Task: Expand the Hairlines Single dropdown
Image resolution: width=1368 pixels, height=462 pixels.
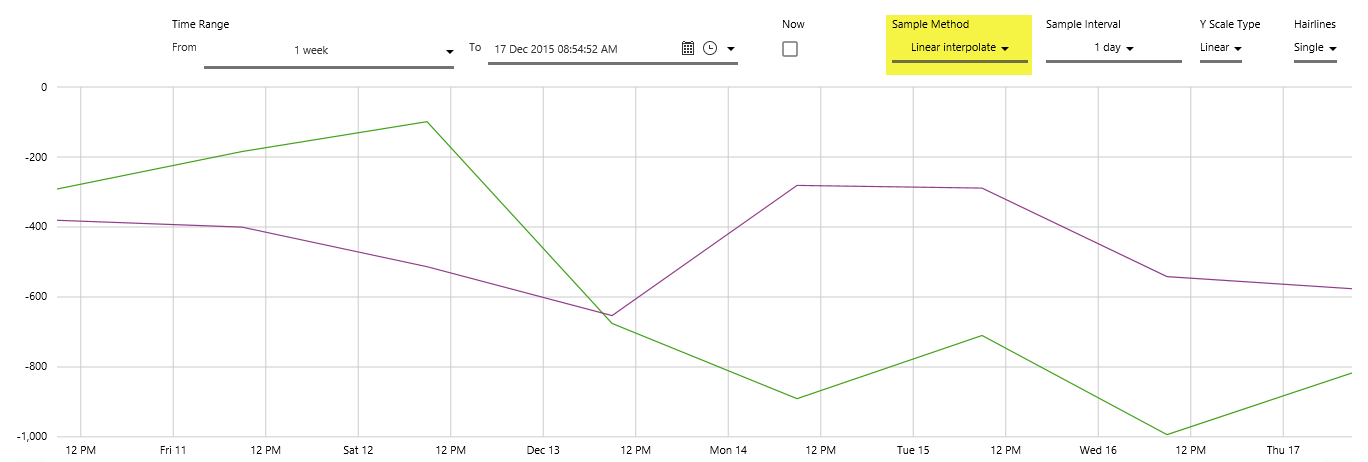Action: (1315, 48)
